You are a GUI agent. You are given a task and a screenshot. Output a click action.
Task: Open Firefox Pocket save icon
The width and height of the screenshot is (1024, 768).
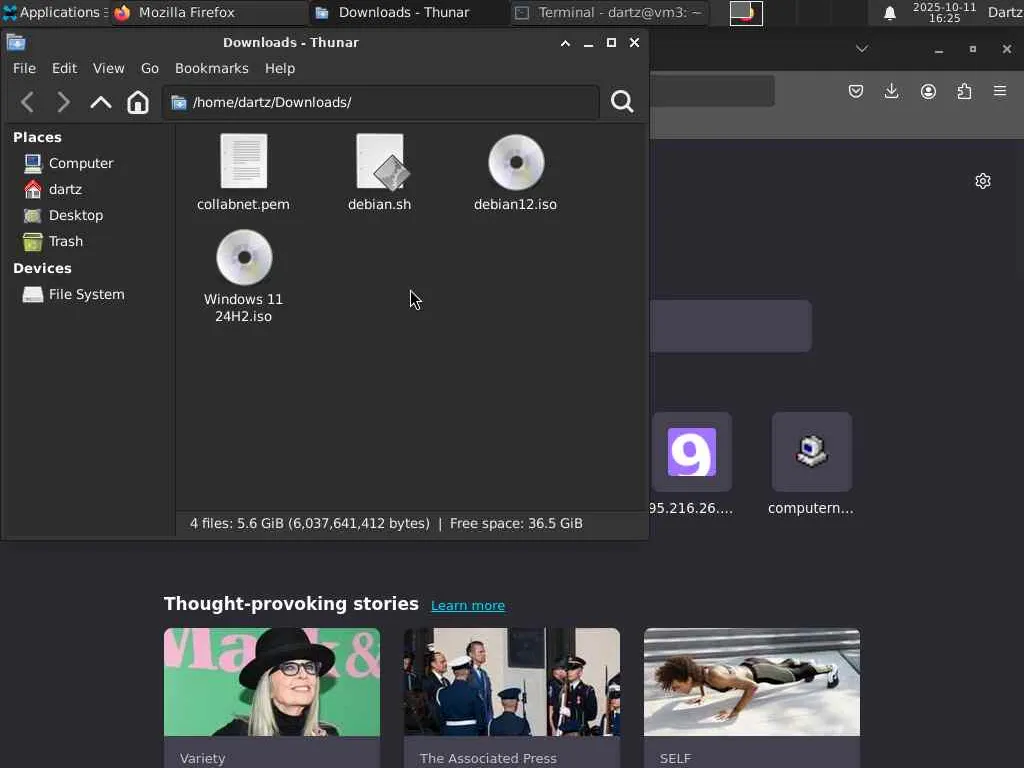[x=856, y=91]
